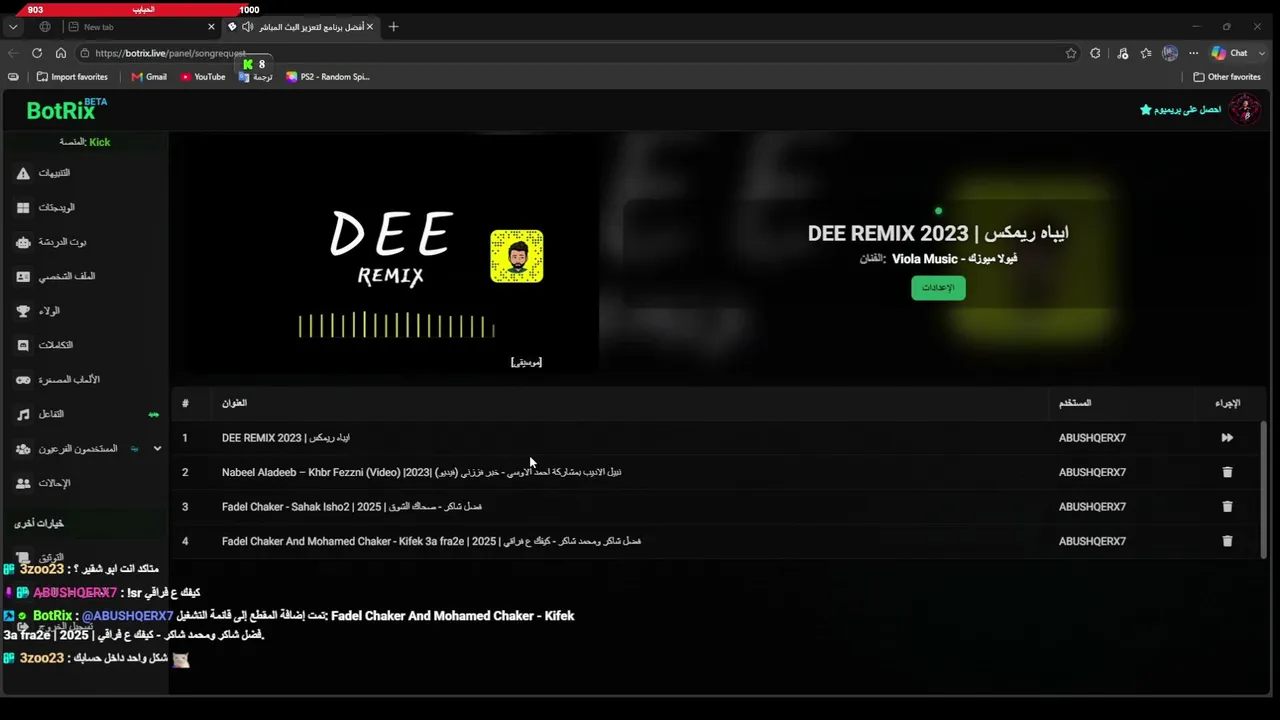View site information lock icon
The width and height of the screenshot is (1280, 720).
pyautogui.click(x=86, y=53)
